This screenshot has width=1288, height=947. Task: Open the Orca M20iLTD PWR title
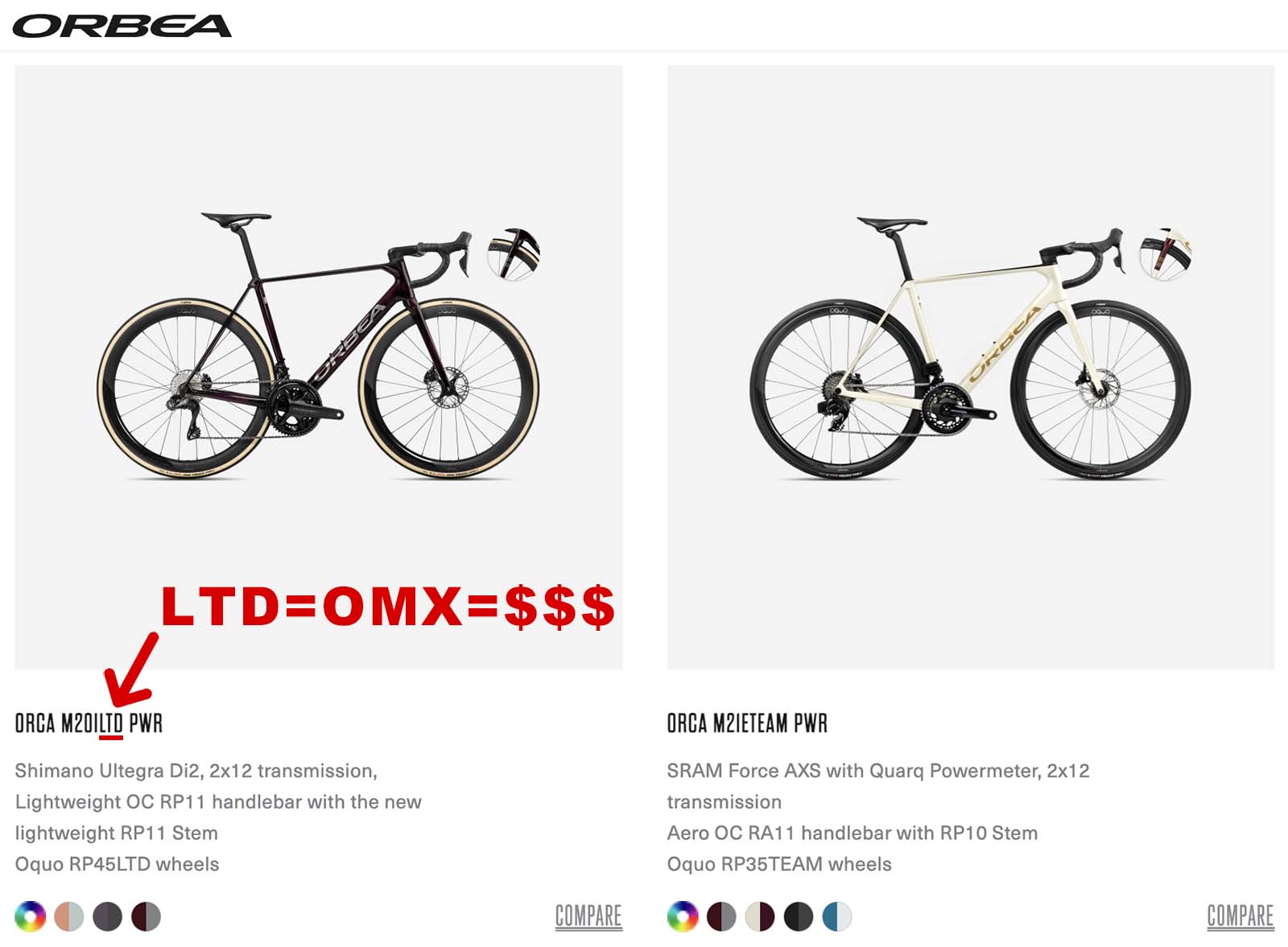coord(89,723)
